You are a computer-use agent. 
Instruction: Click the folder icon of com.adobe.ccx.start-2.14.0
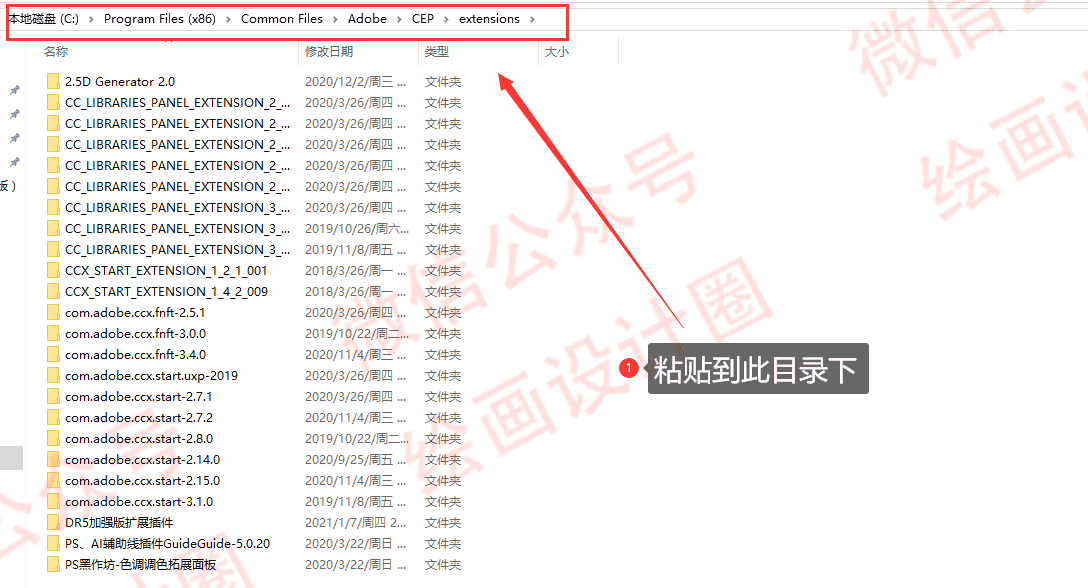(53, 460)
